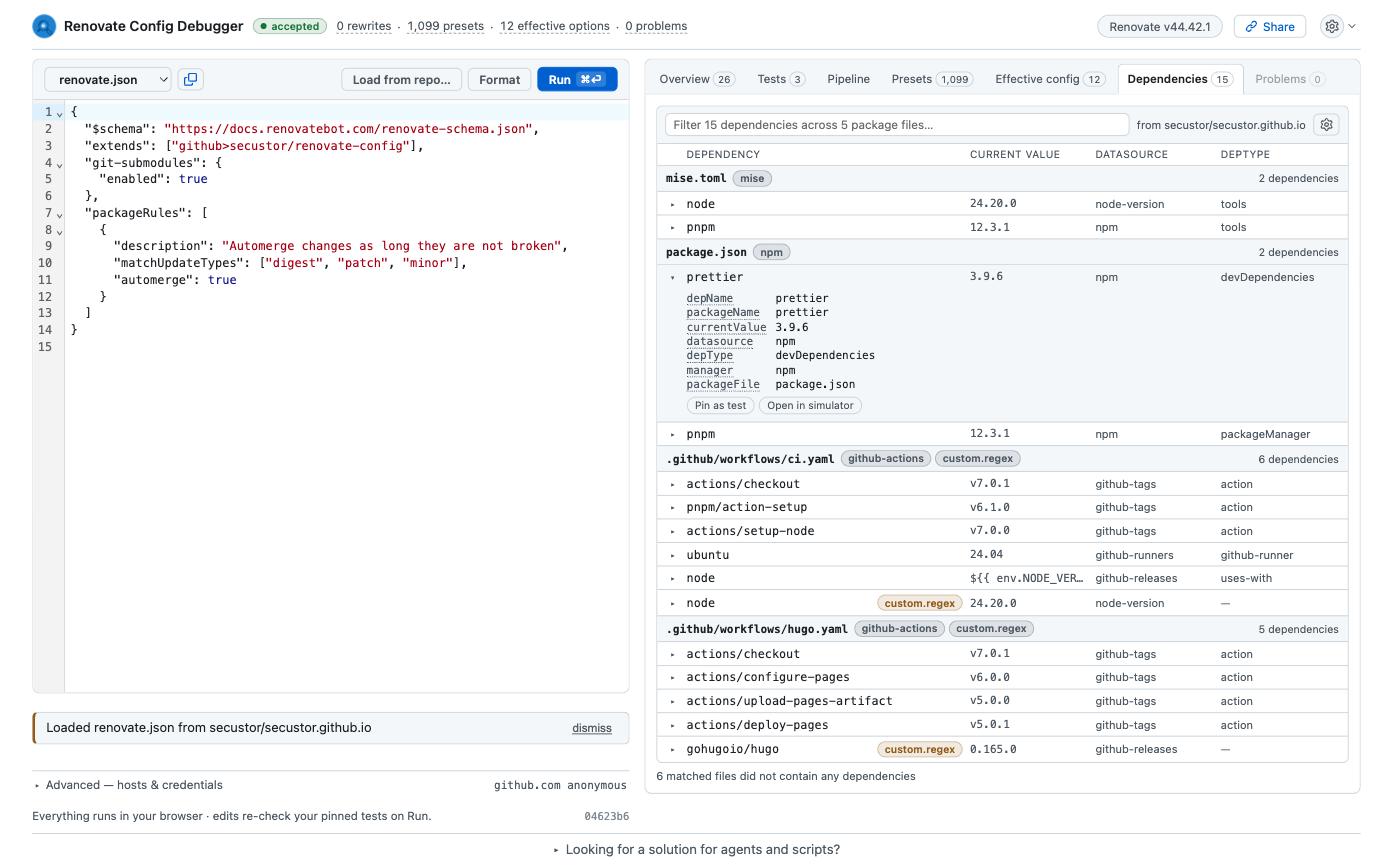This screenshot has width=1393, height=868.
Task: Click the '12 effective options' header link
Action: [x=555, y=26]
